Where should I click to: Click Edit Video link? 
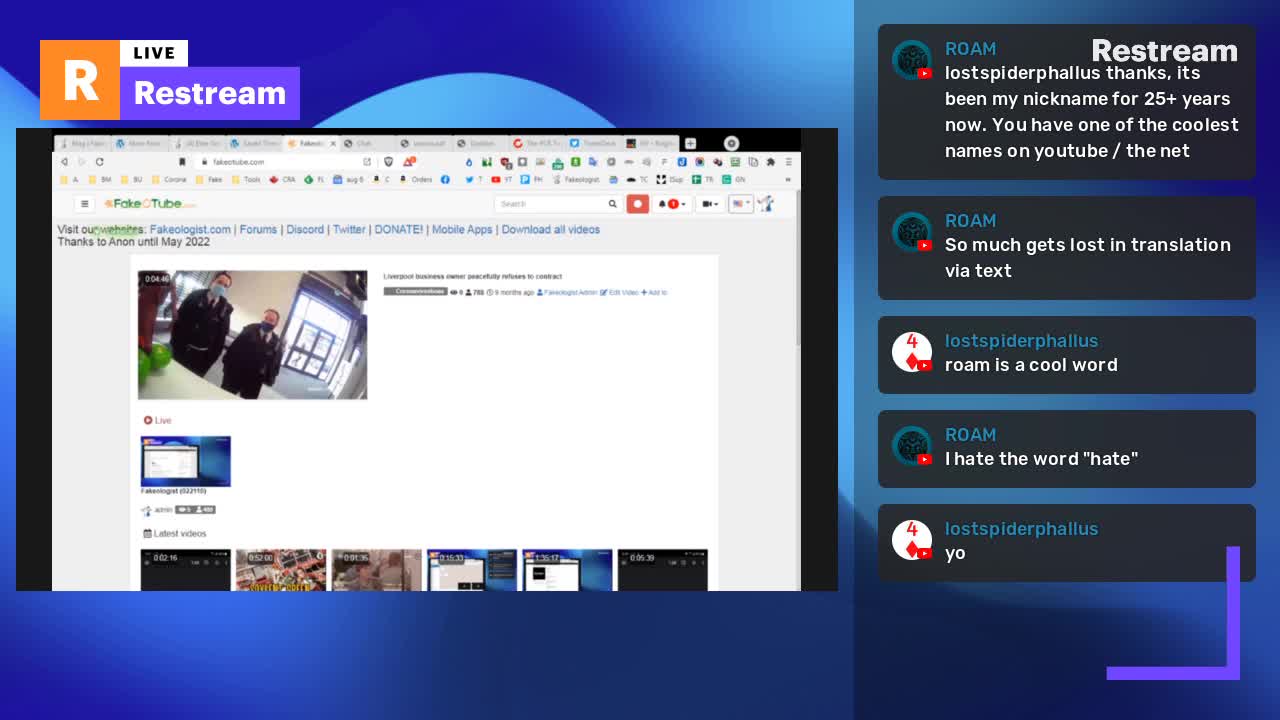[619, 292]
